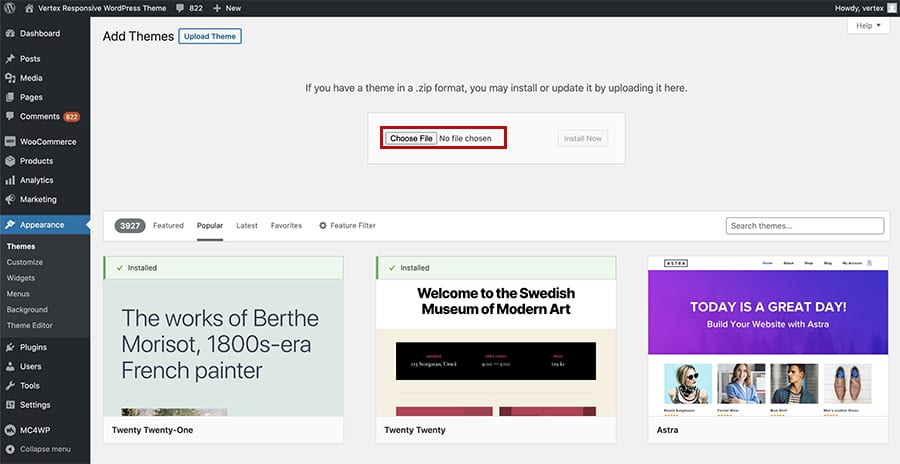The image size is (900, 464).
Task: Click the Collapse menu label
Action: pyautogui.click(x=45, y=449)
